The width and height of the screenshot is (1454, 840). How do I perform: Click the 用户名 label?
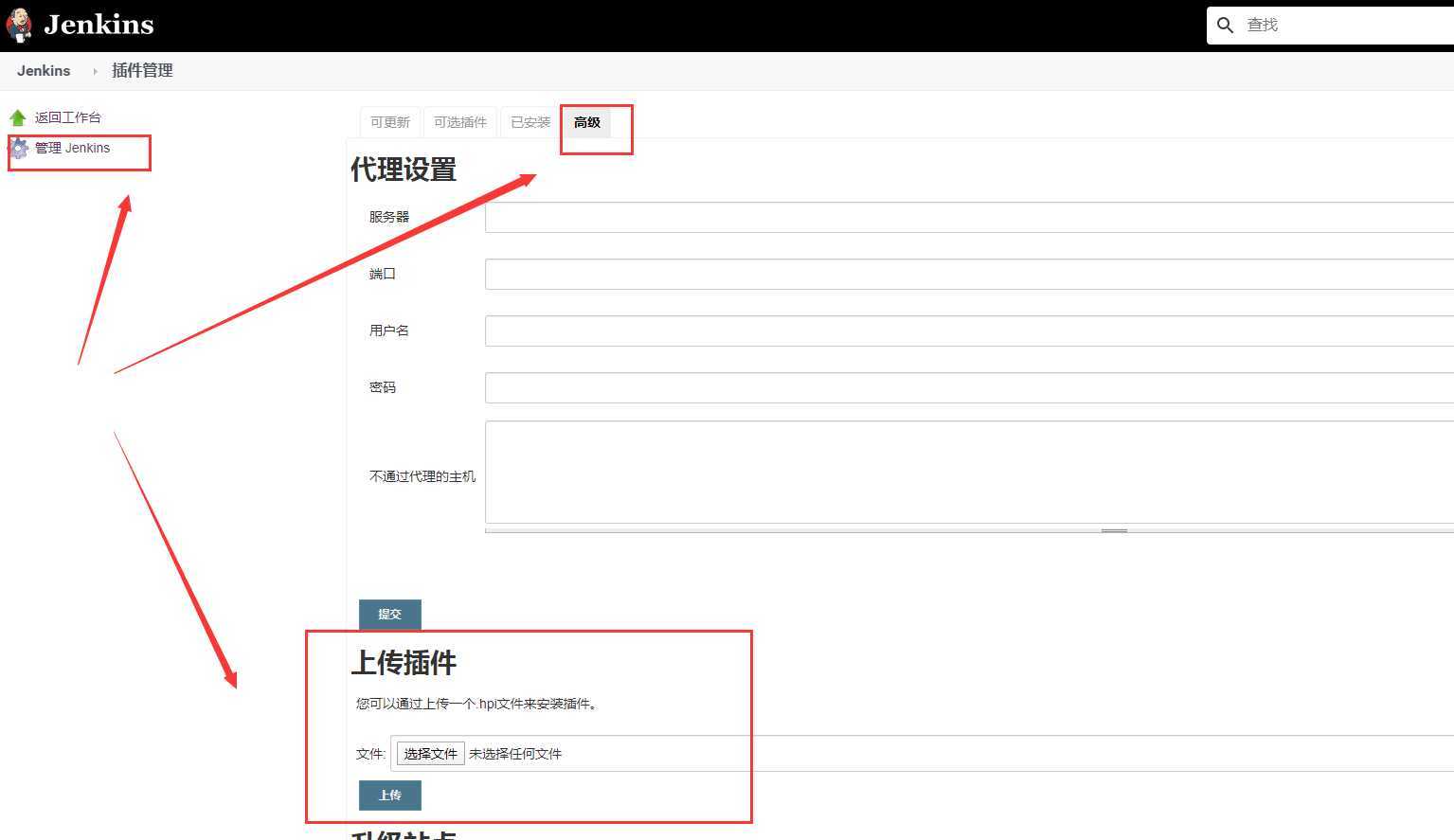tap(389, 331)
